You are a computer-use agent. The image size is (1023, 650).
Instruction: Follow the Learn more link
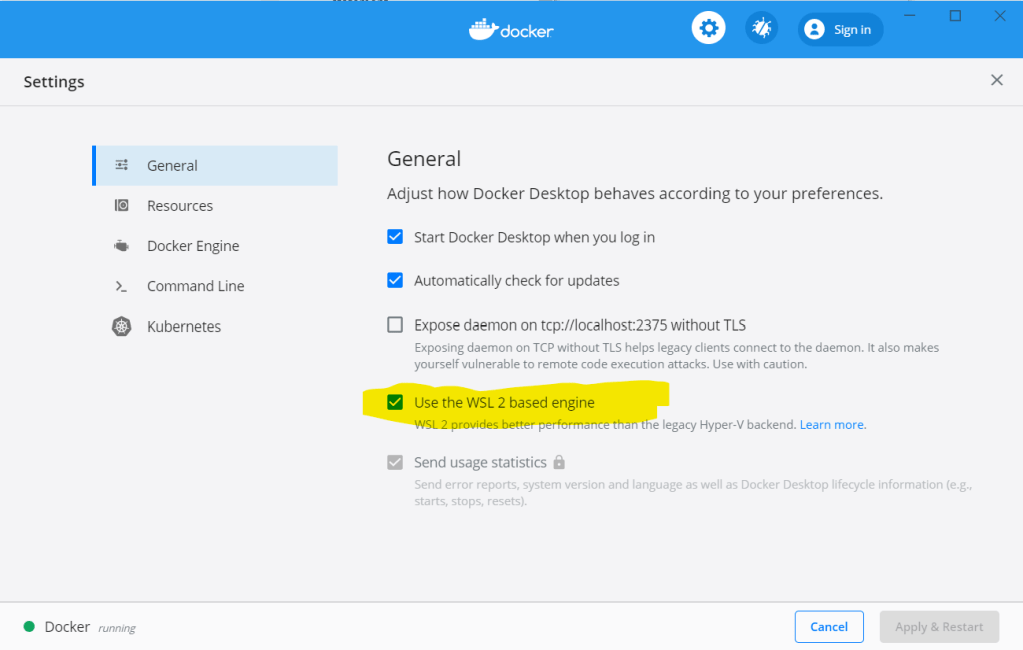(832, 425)
